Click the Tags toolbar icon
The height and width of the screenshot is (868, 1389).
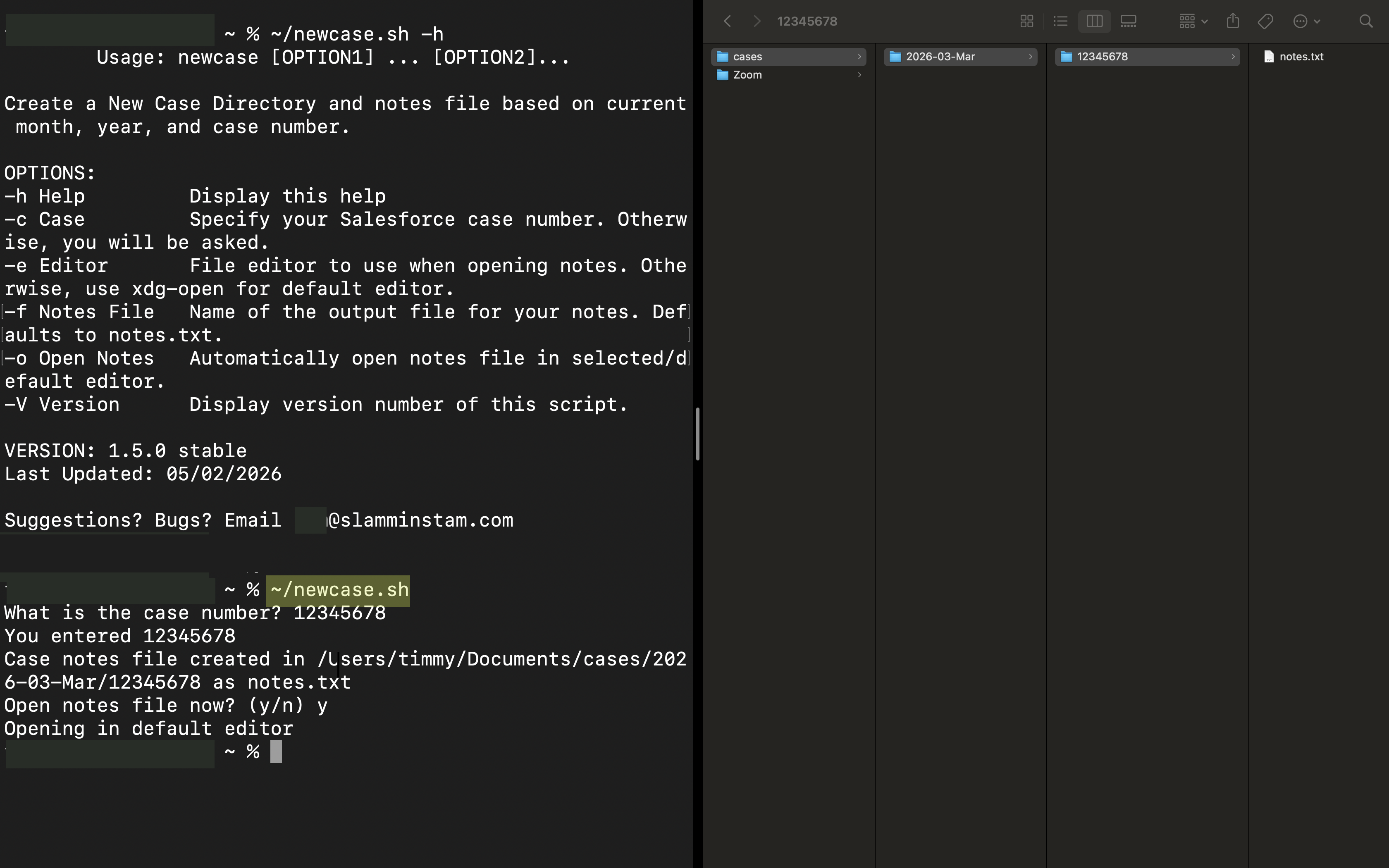1265,21
